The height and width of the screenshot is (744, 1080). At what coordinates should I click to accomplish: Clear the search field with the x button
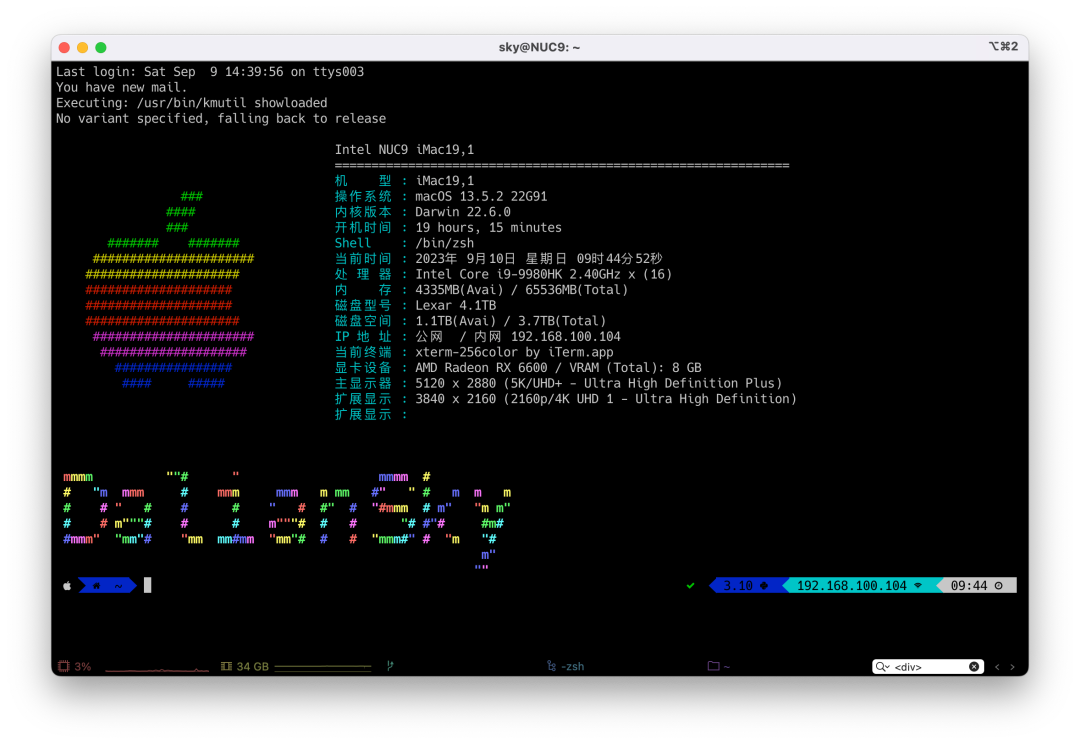coord(974,667)
